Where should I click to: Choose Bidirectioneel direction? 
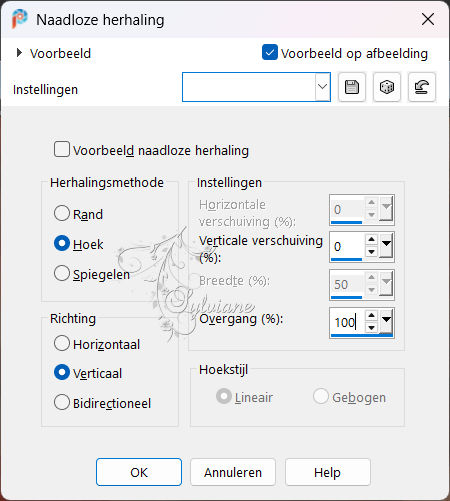[62, 402]
